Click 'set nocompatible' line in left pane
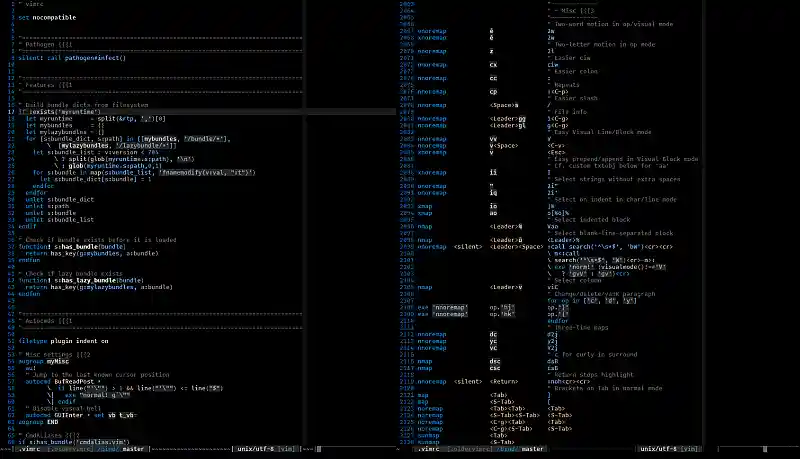 [x=47, y=17]
